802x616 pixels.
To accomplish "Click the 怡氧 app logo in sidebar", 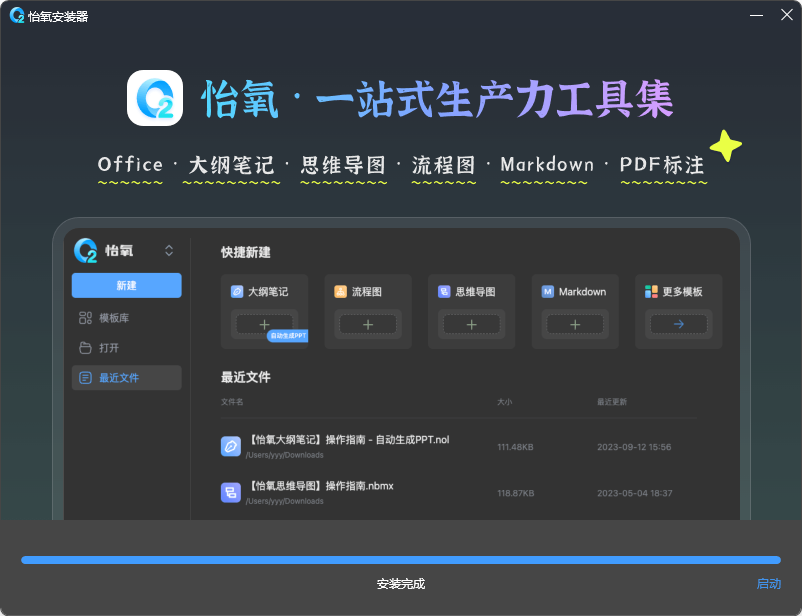I will tap(85, 250).
